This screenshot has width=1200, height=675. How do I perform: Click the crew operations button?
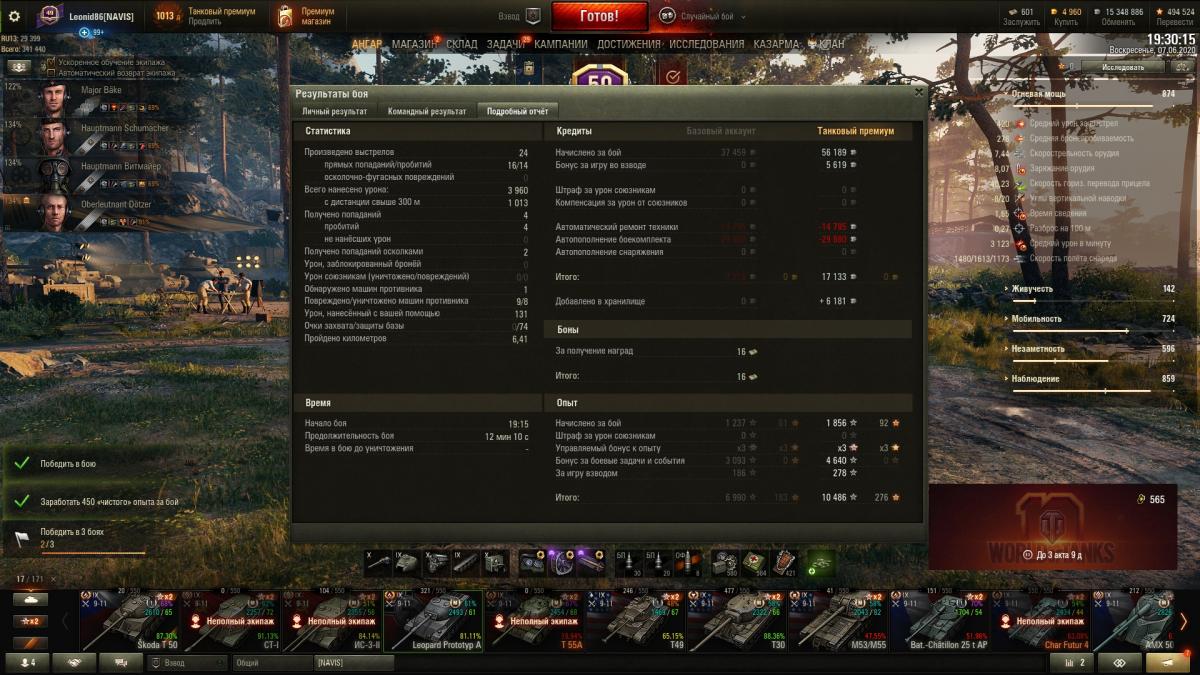pos(18,66)
